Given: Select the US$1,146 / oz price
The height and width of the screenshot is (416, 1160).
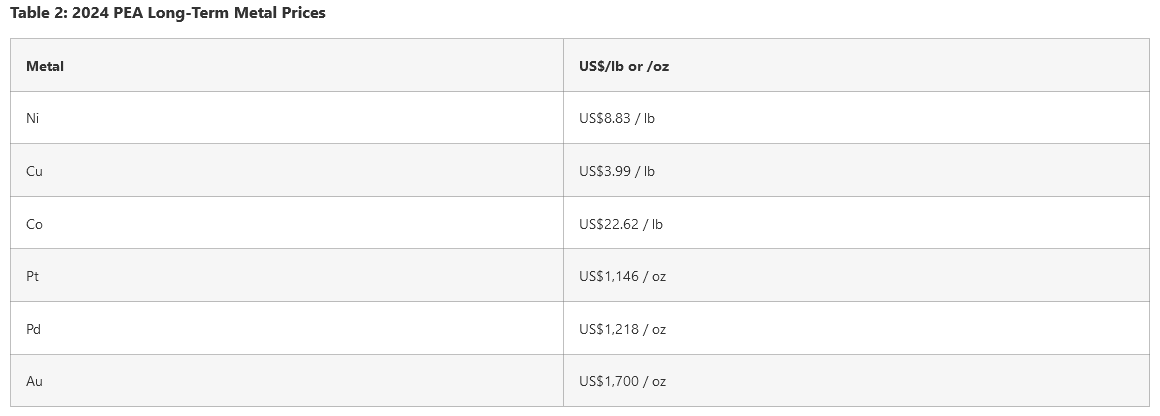Looking at the screenshot, I should 622,276.
